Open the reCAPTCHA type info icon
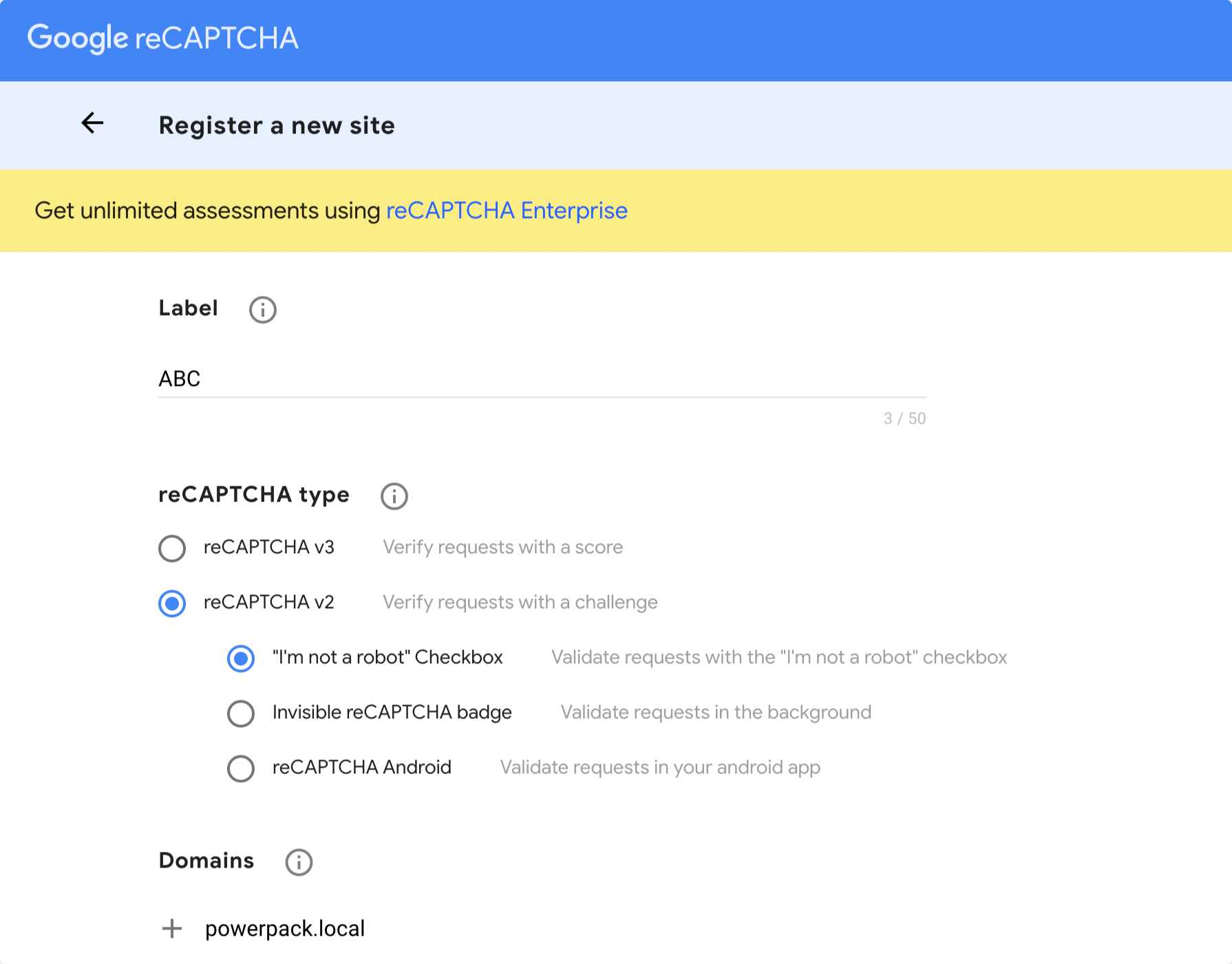Viewport: 1232px width, 964px height. click(394, 496)
